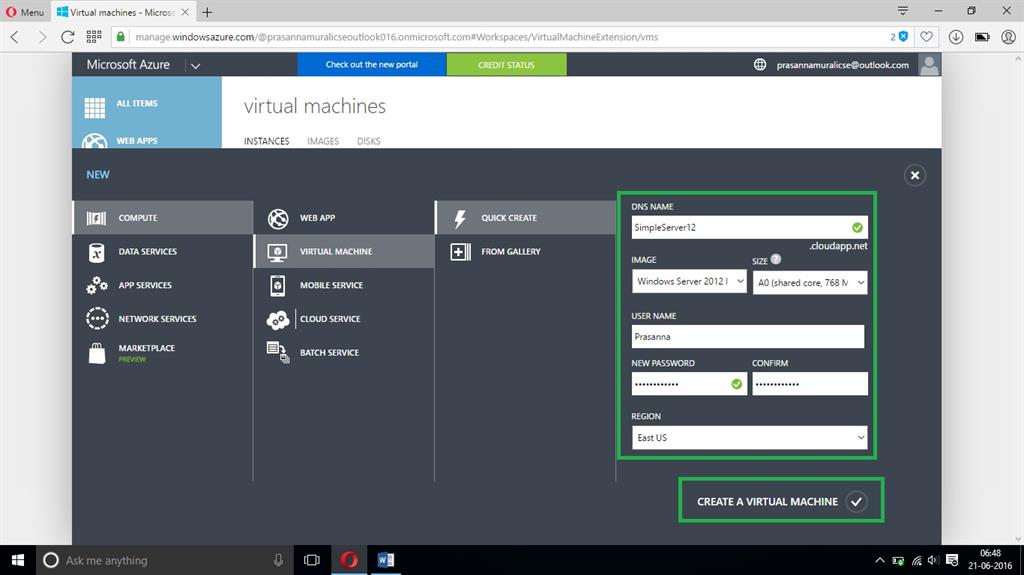
Task: Open Task View on the taskbar
Action: click(x=312, y=560)
